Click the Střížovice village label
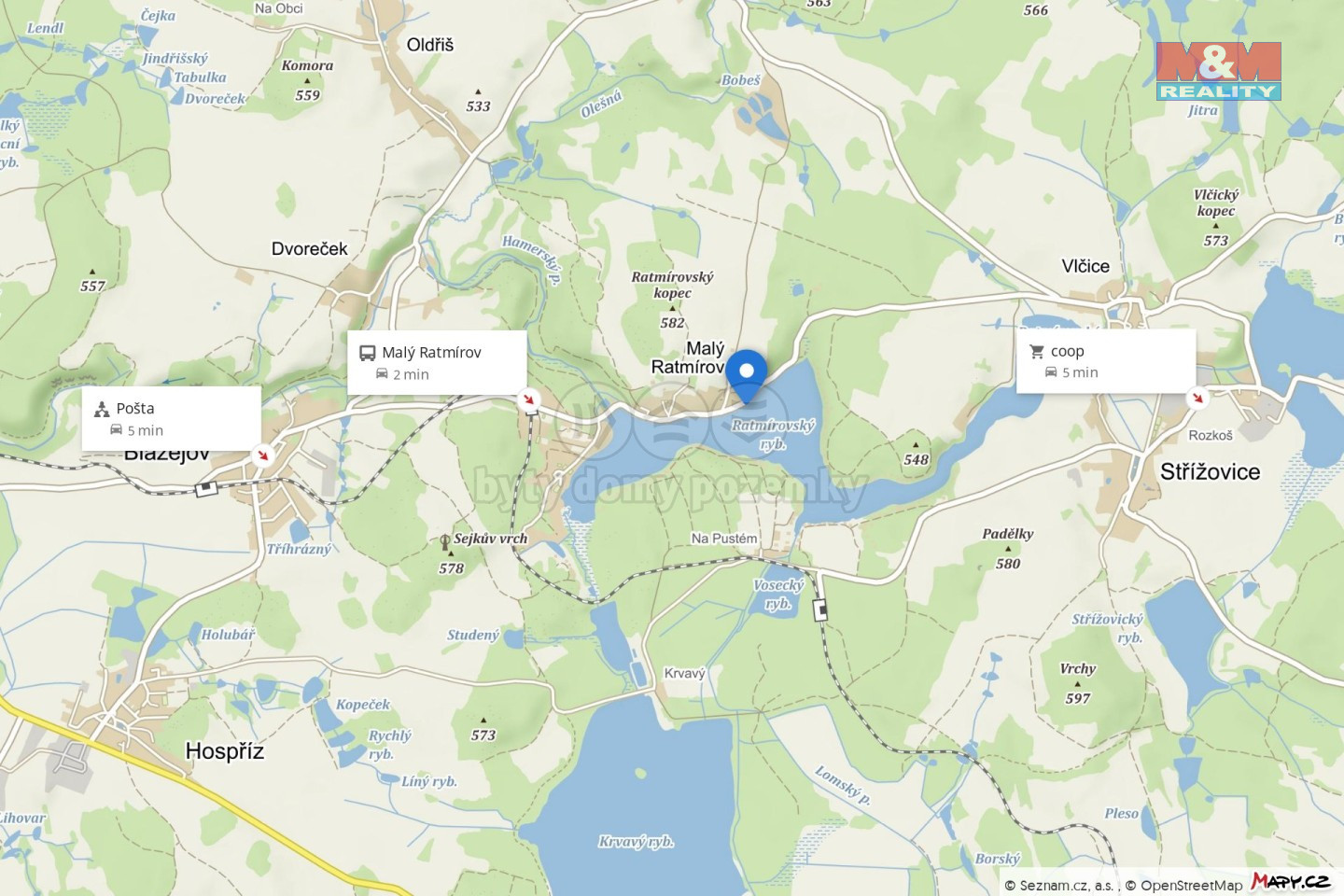The height and width of the screenshot is (896, 1344). [1210, 472]
